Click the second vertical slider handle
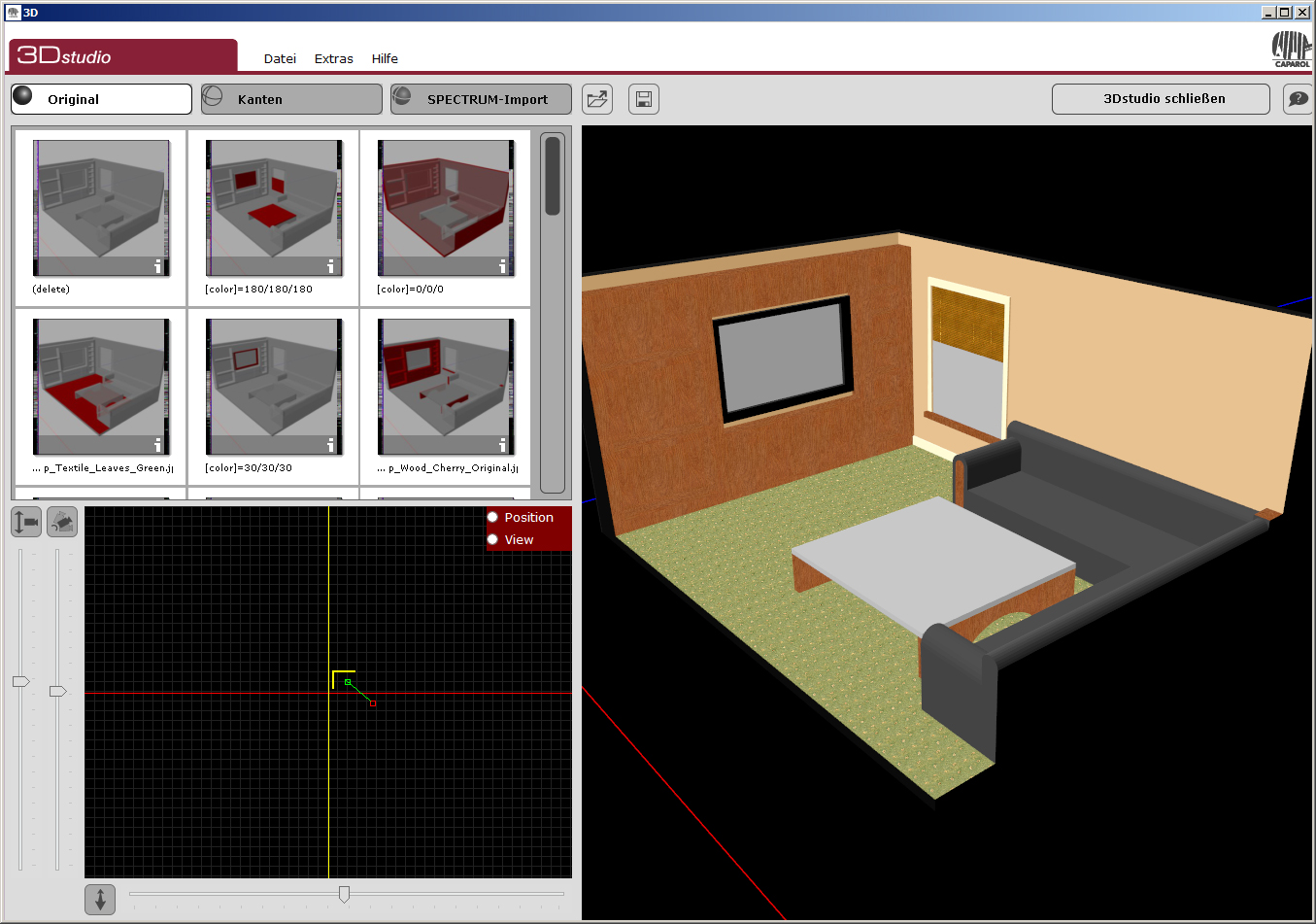 point(57,691)
